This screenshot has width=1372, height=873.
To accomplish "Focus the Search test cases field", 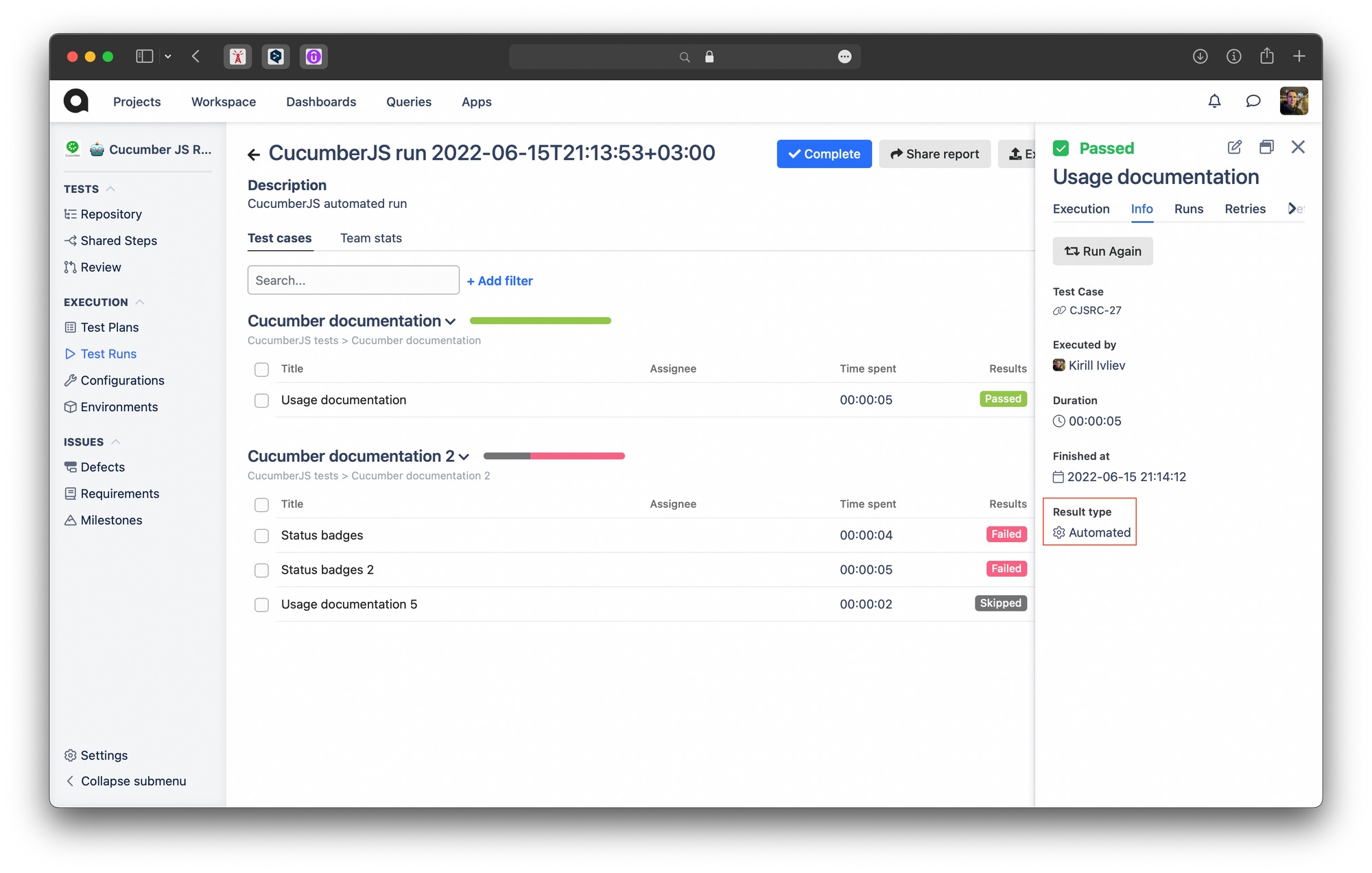I will 353,280.
